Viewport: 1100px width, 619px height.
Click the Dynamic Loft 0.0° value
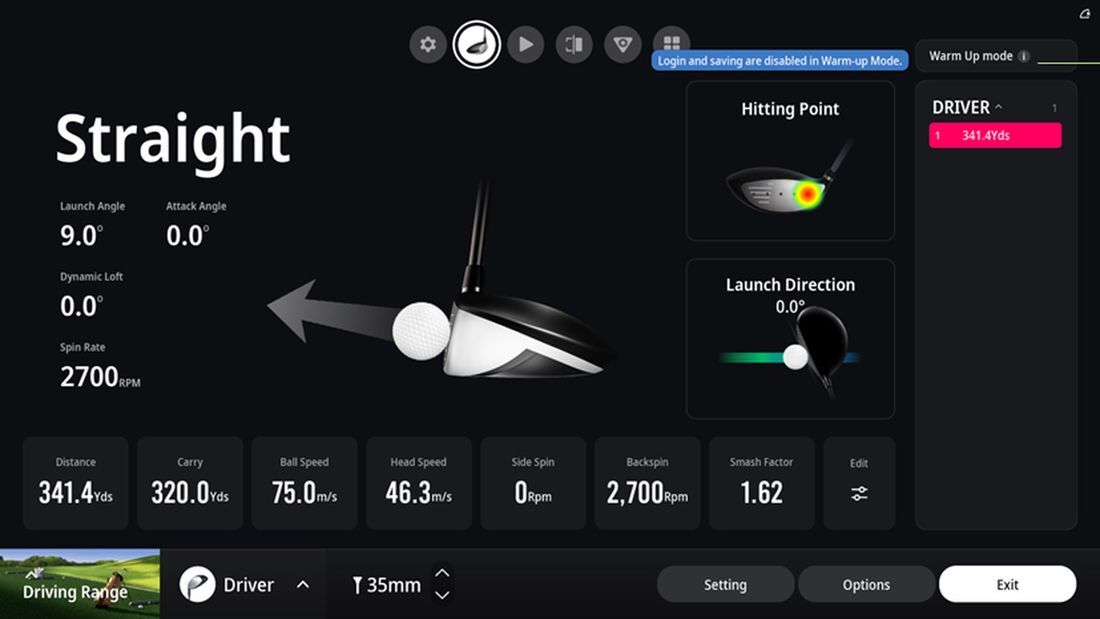tap(81, 306)
